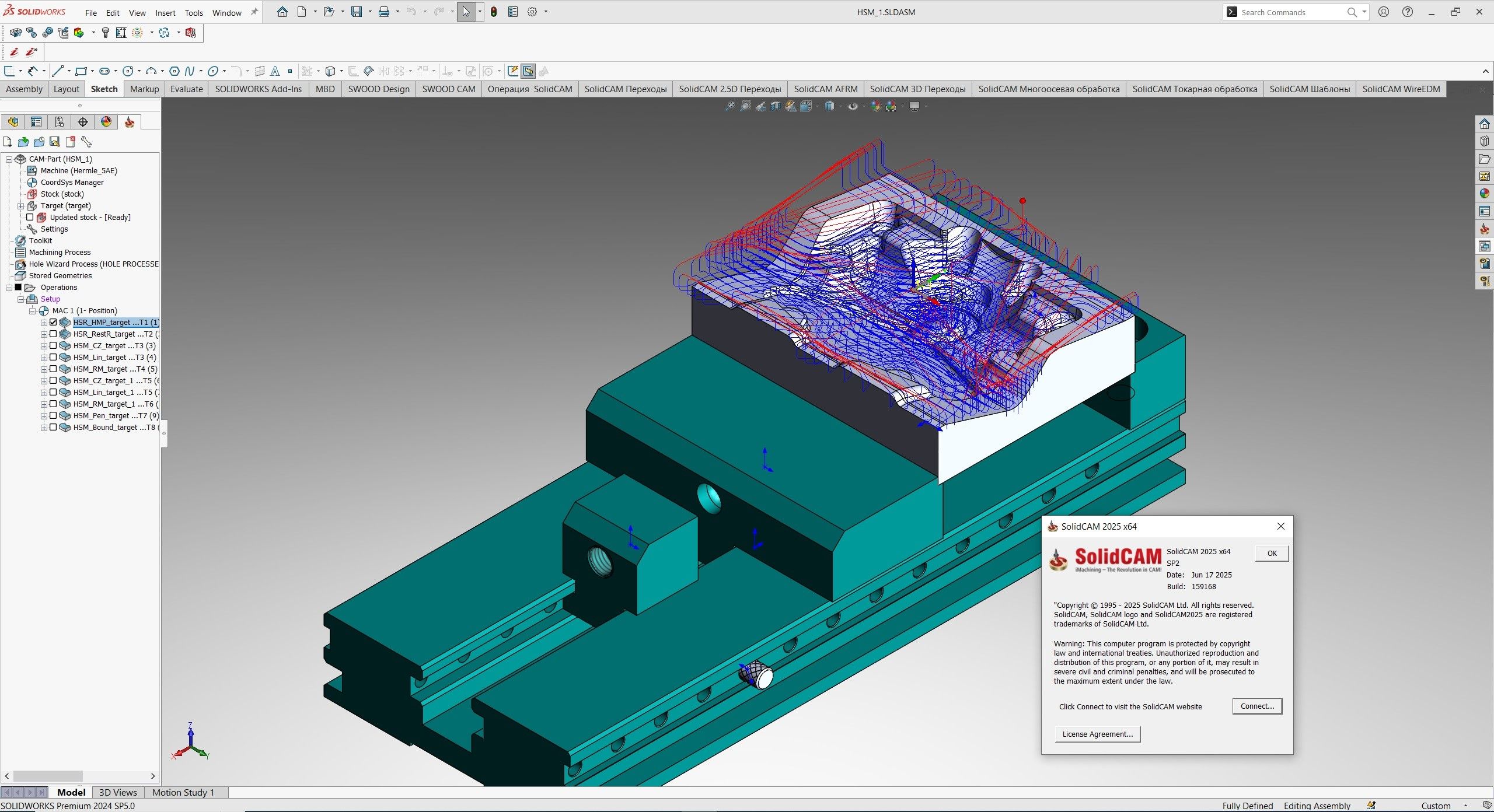Viewport: 1494px width, 812px height.
Task: Activate Zoom to Fit in the view toolbar
Action: (731, 107)
